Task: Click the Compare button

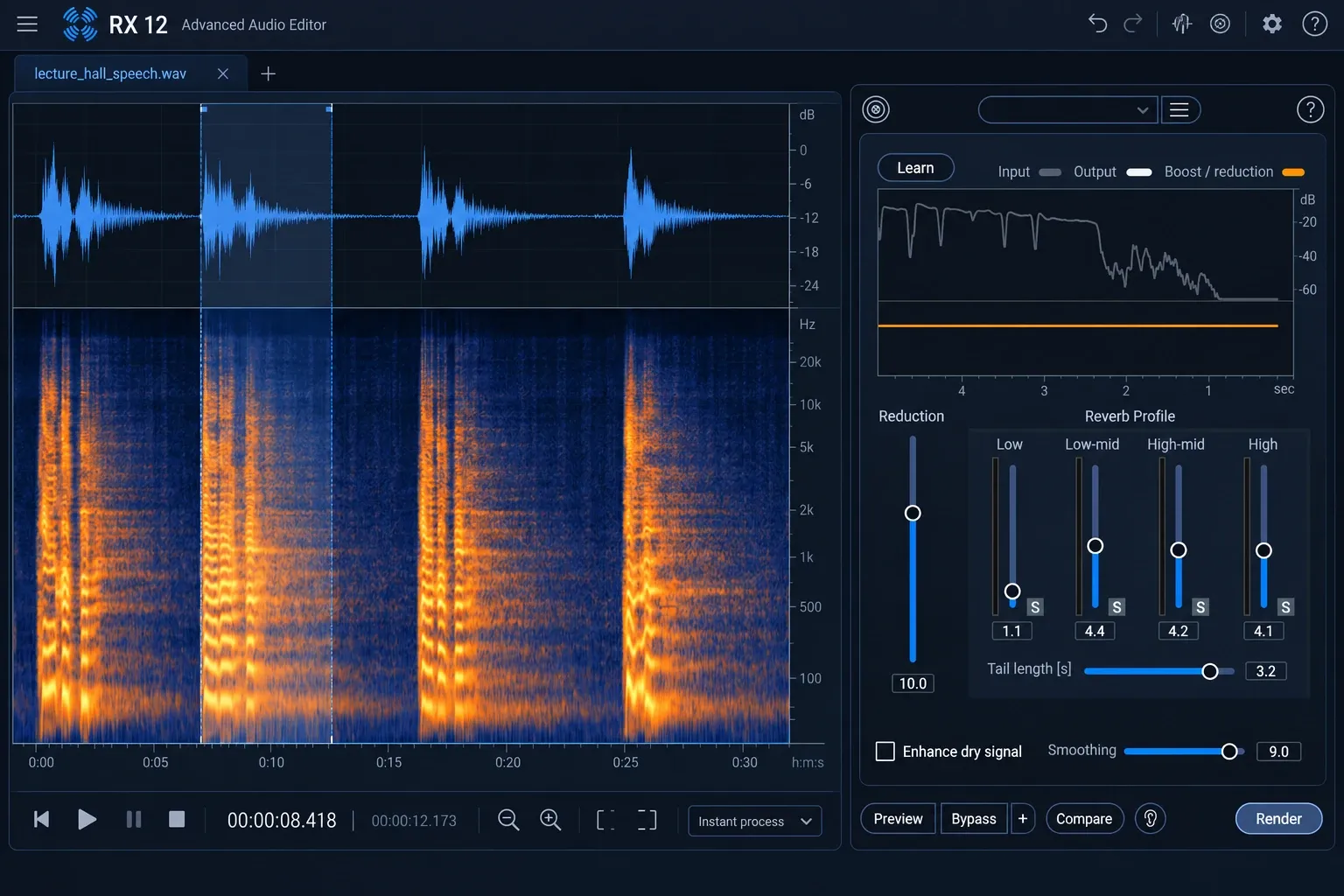Action: coord(1084,819)
